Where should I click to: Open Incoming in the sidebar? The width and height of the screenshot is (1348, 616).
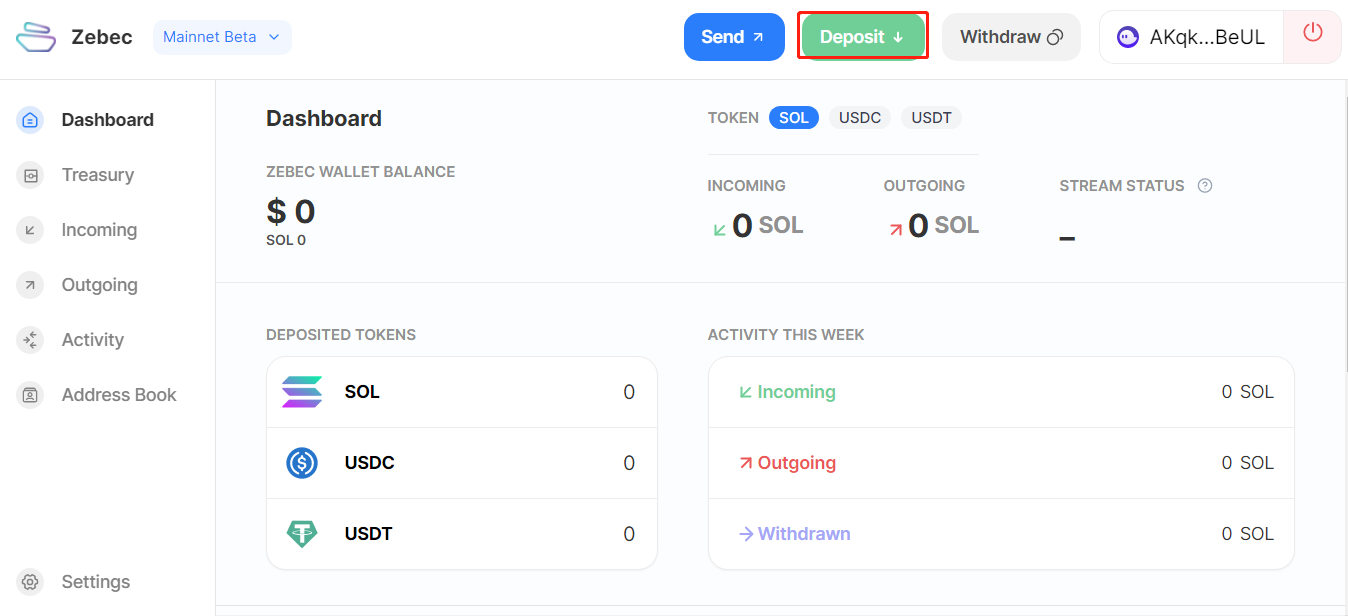(x=99, y=230)
